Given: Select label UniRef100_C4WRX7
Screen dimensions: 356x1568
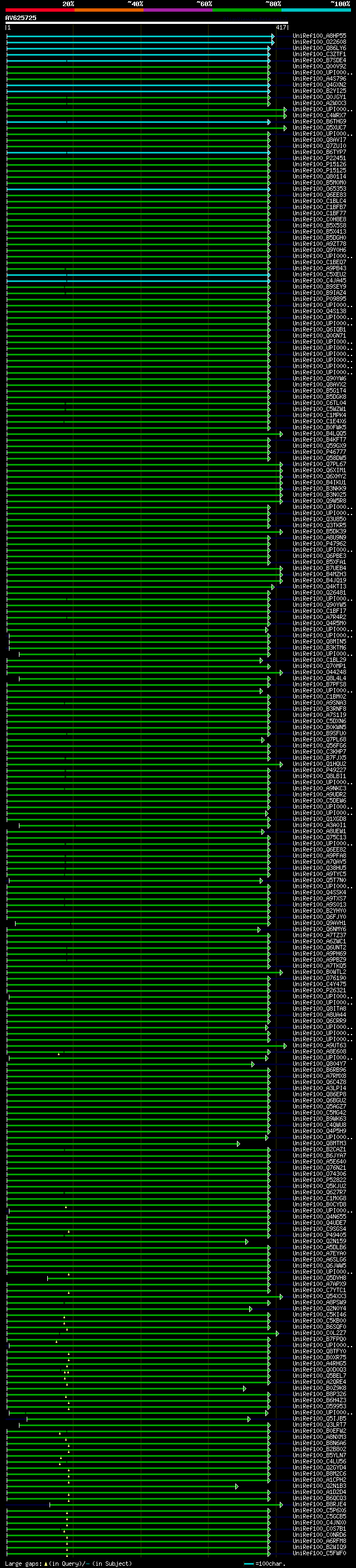Looking at the screenshot, I should 319,116.
